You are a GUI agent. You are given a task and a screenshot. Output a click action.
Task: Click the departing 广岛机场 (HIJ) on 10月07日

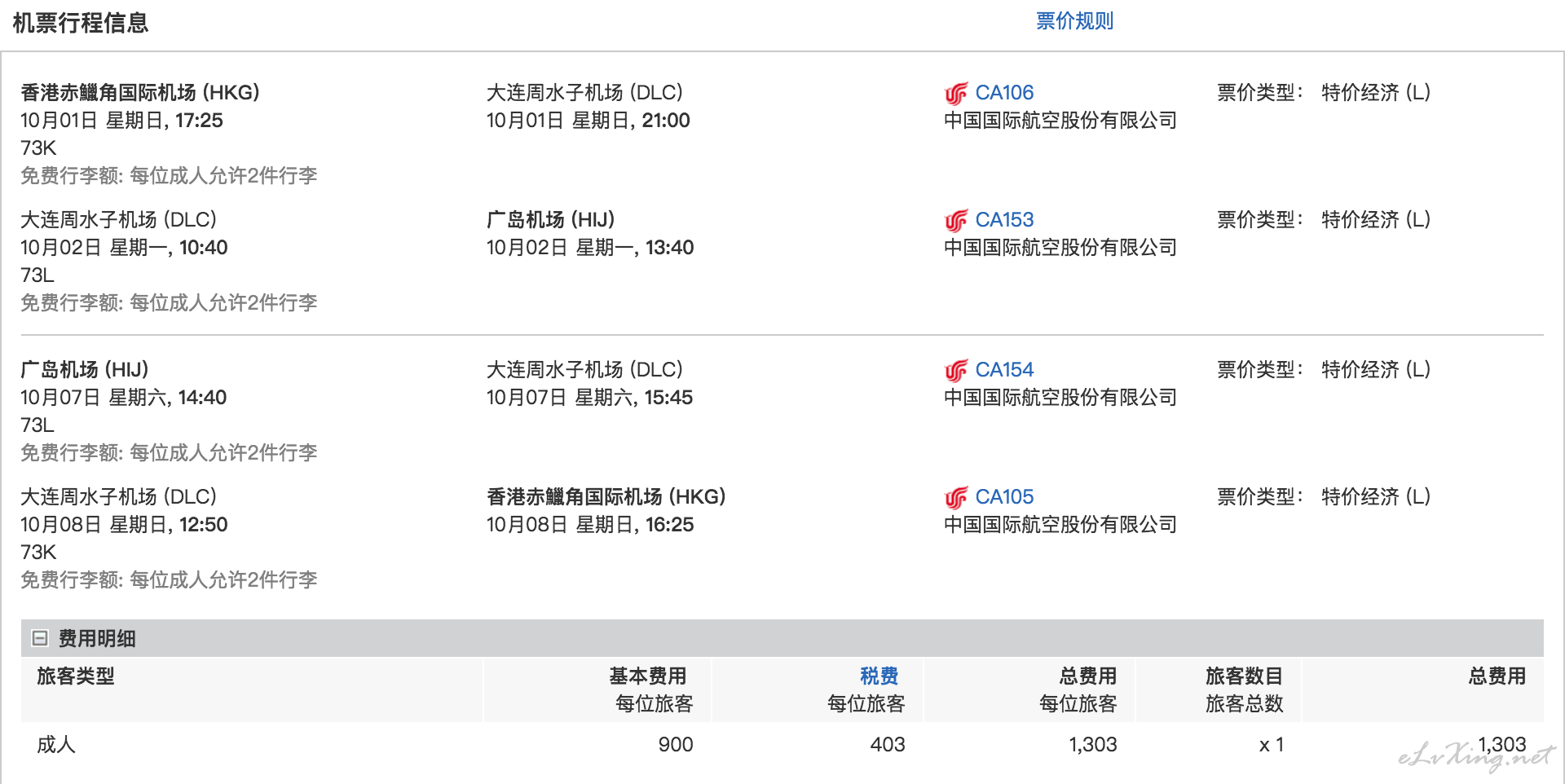click(x=85, y=370)
